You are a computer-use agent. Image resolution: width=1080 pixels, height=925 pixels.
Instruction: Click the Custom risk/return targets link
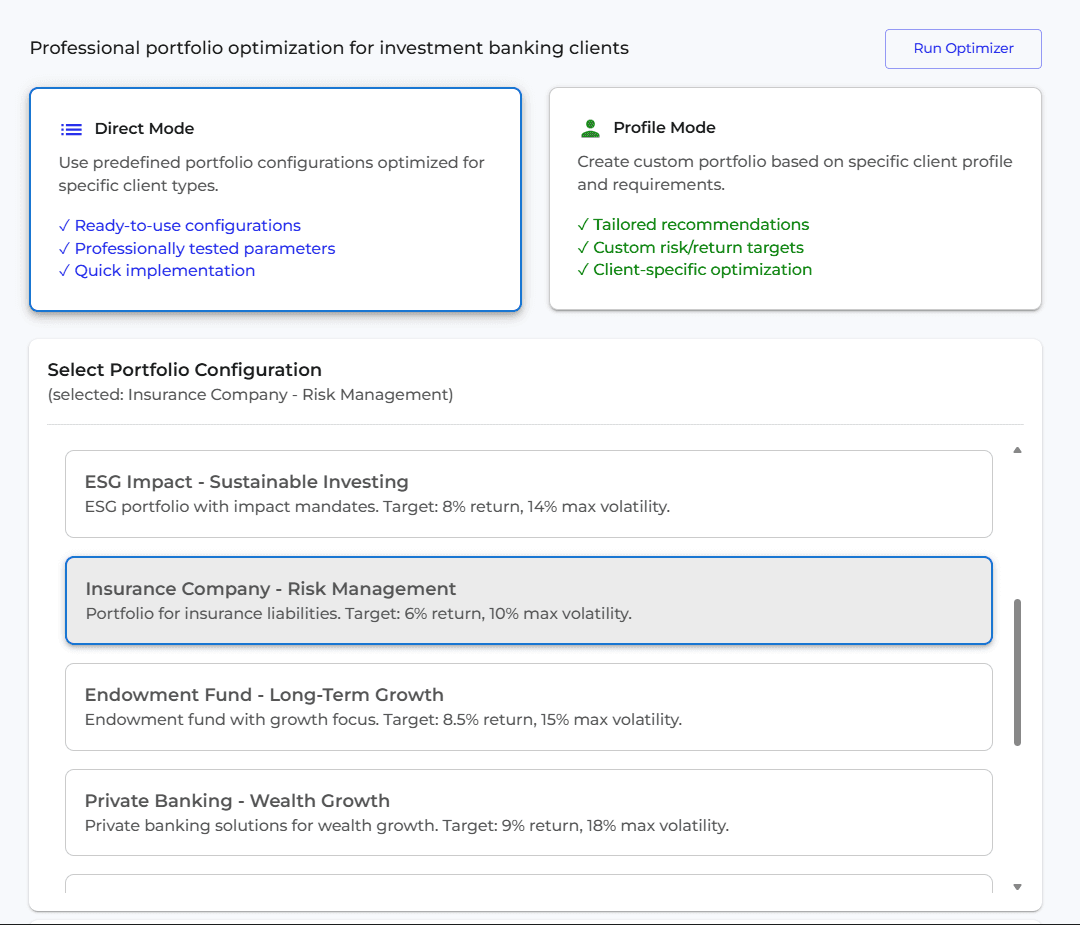click(x=700, y=247)
